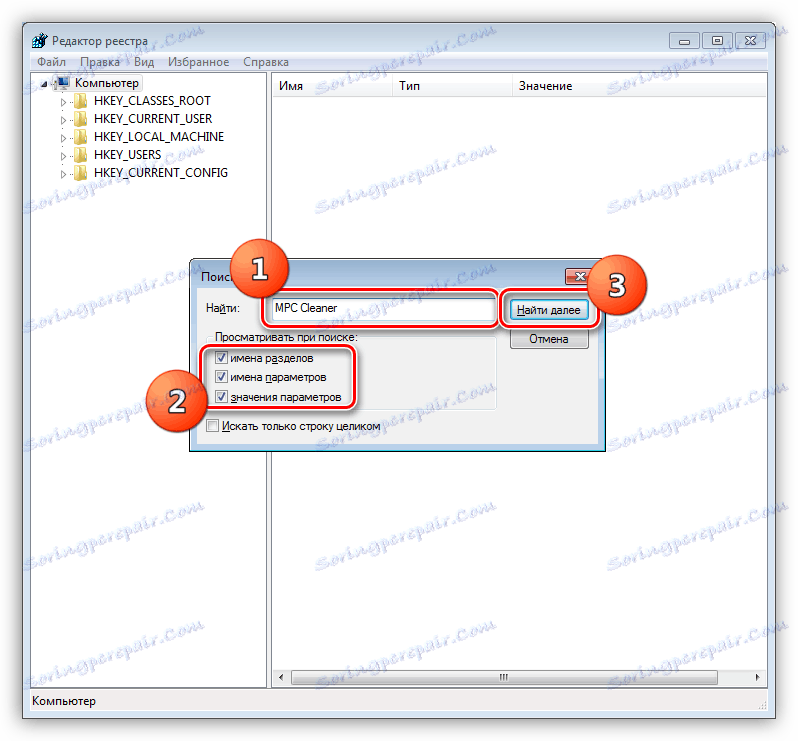798x741 pixels.
Task: Click the Тип column header
Action: tap(452, 86)
